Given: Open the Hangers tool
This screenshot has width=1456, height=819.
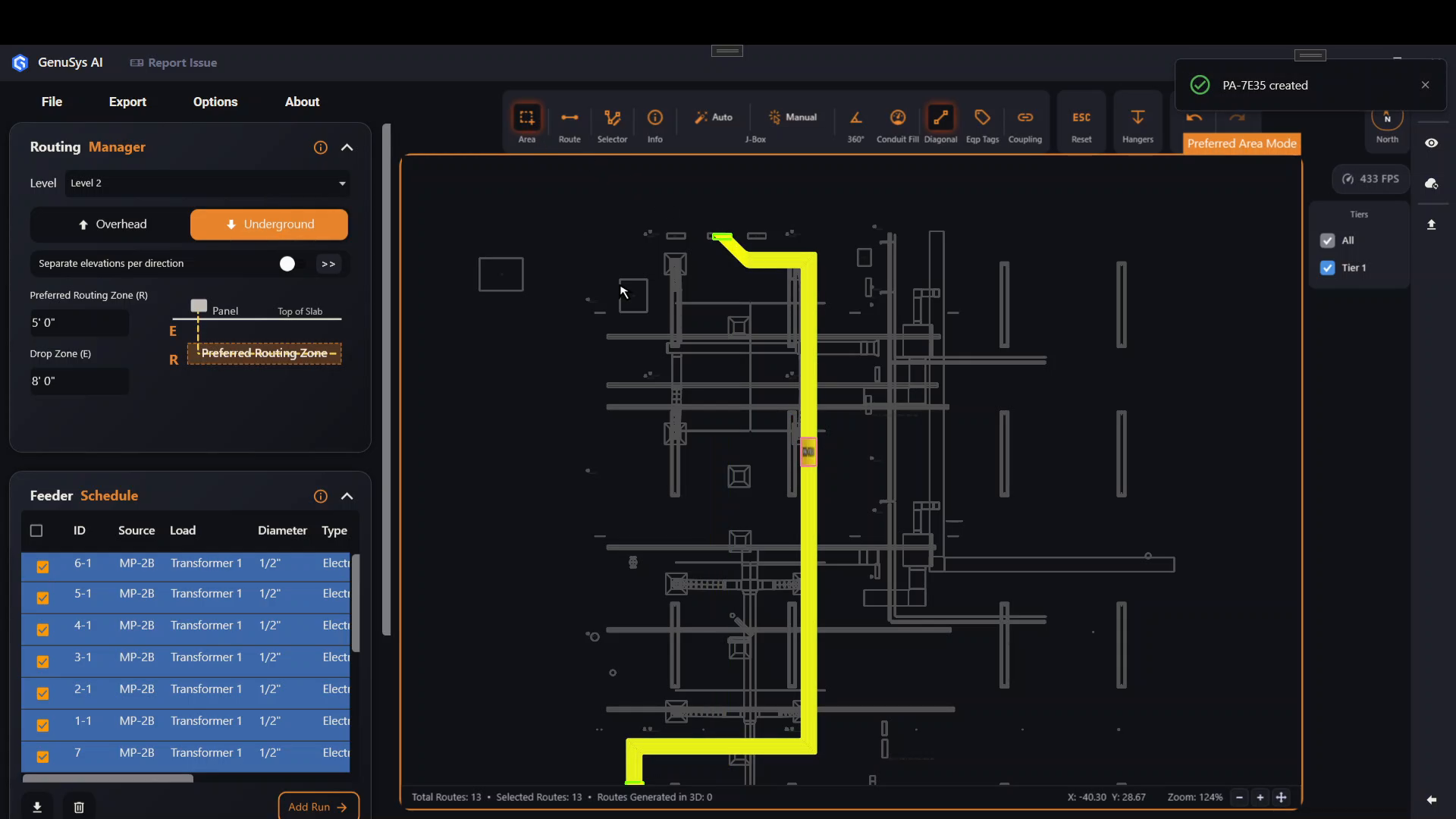Looking at the screenshot, I should [x=1137, y=124].
